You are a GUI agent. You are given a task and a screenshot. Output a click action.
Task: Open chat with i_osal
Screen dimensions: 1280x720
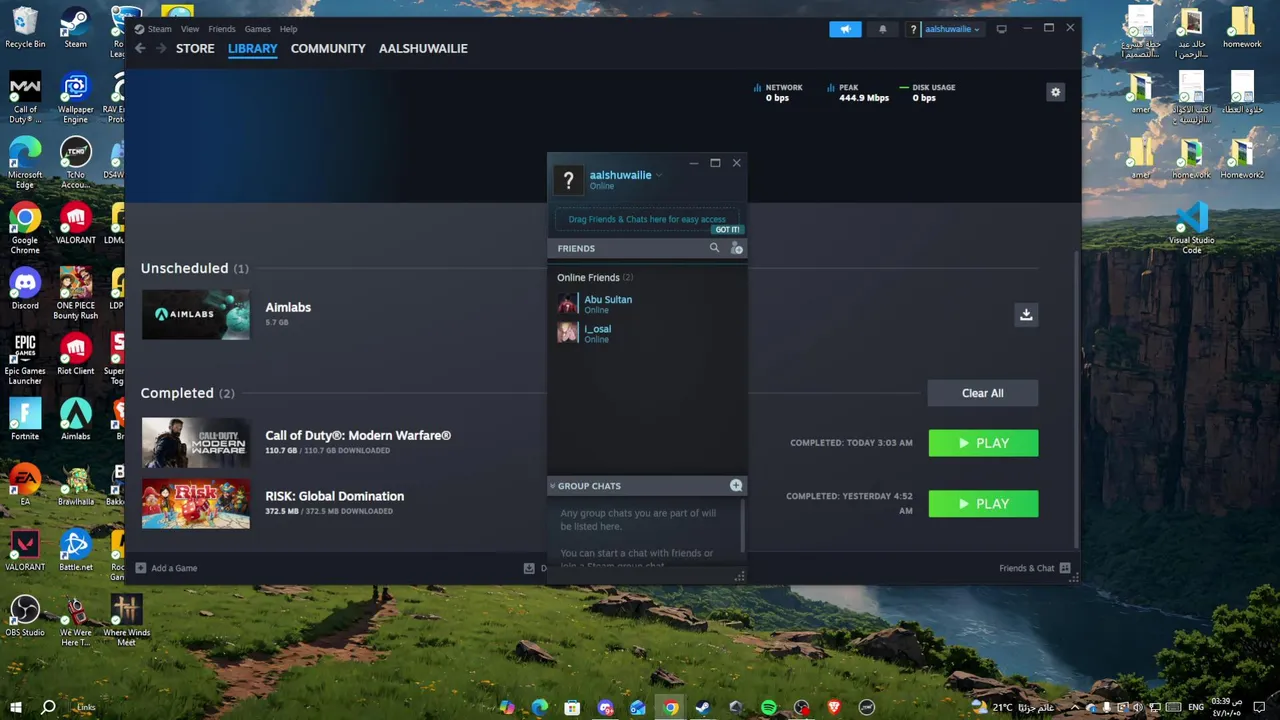coord(647,333)
